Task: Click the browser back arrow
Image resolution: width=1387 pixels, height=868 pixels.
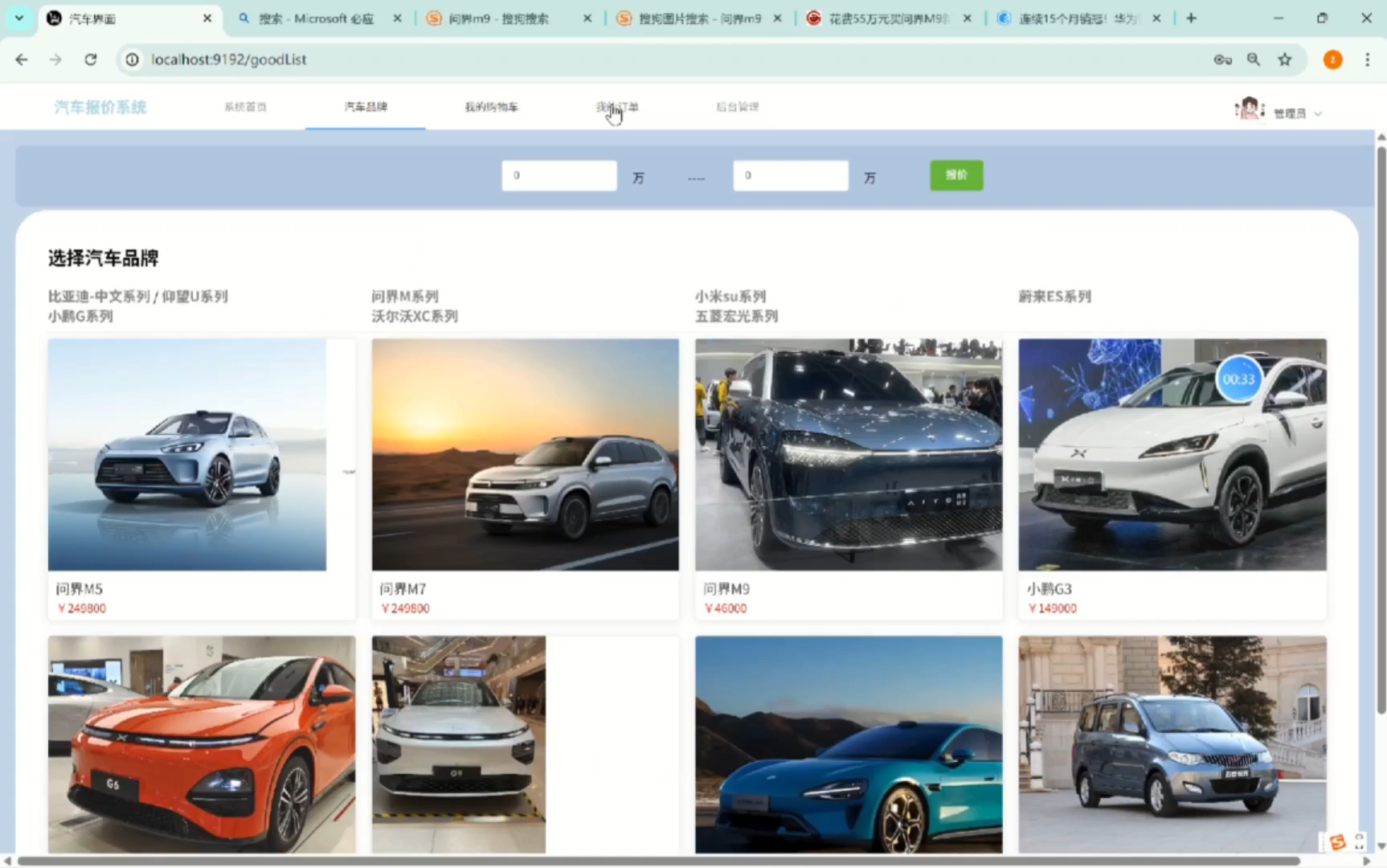Action: (x=22, y=59)
